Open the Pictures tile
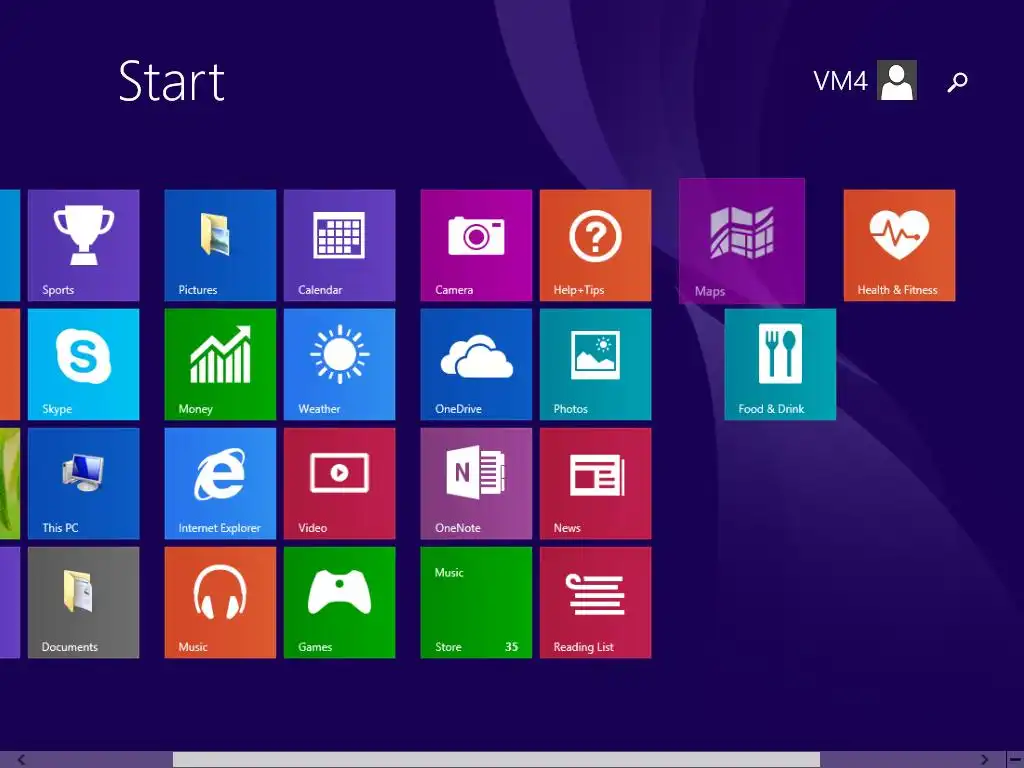The width and height of the screenshot is (1024, 768). (x=220, y=246)
